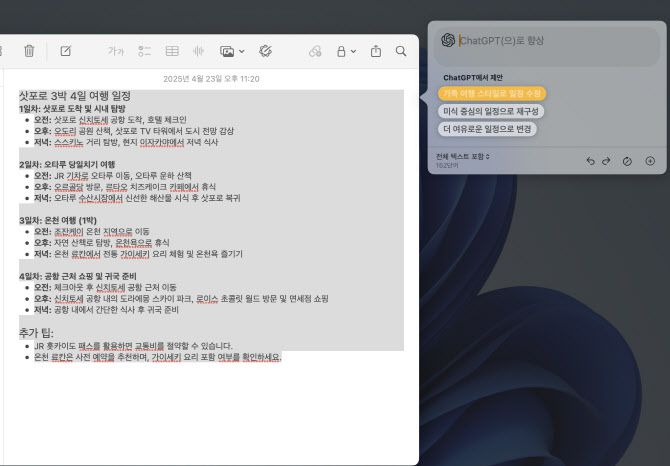This screenshot has height=466, width=670.
Task: Click the line about 삿포로 TV 타워
Action: [x=134, y=131]
